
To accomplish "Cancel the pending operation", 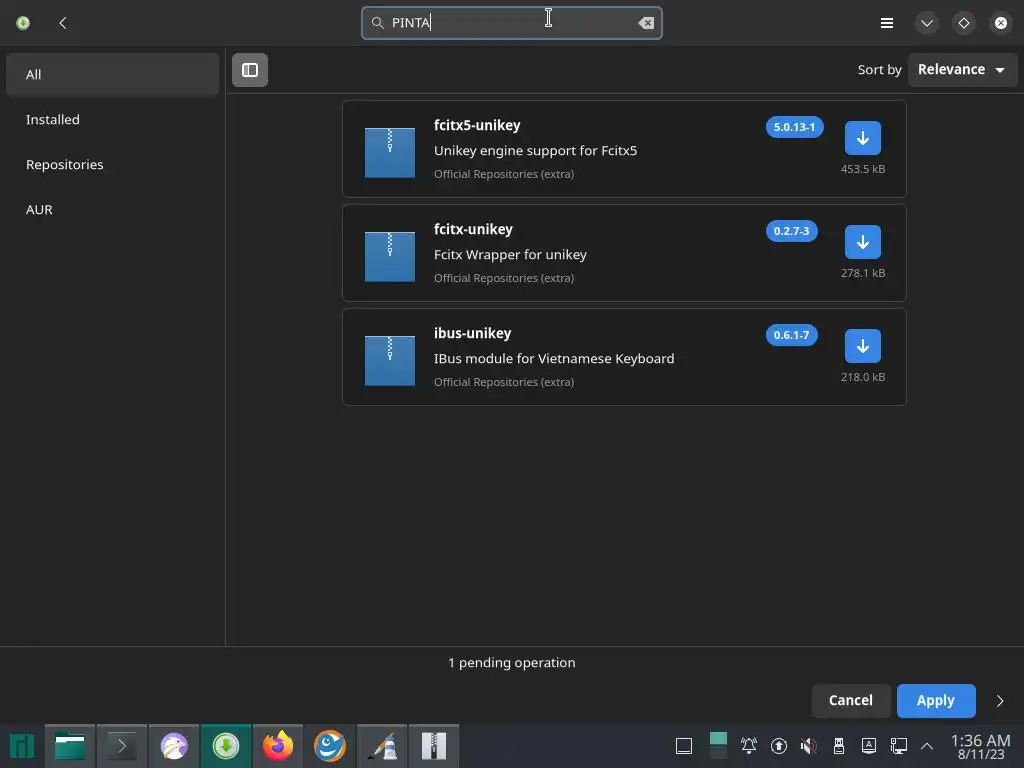I will 850,700.
